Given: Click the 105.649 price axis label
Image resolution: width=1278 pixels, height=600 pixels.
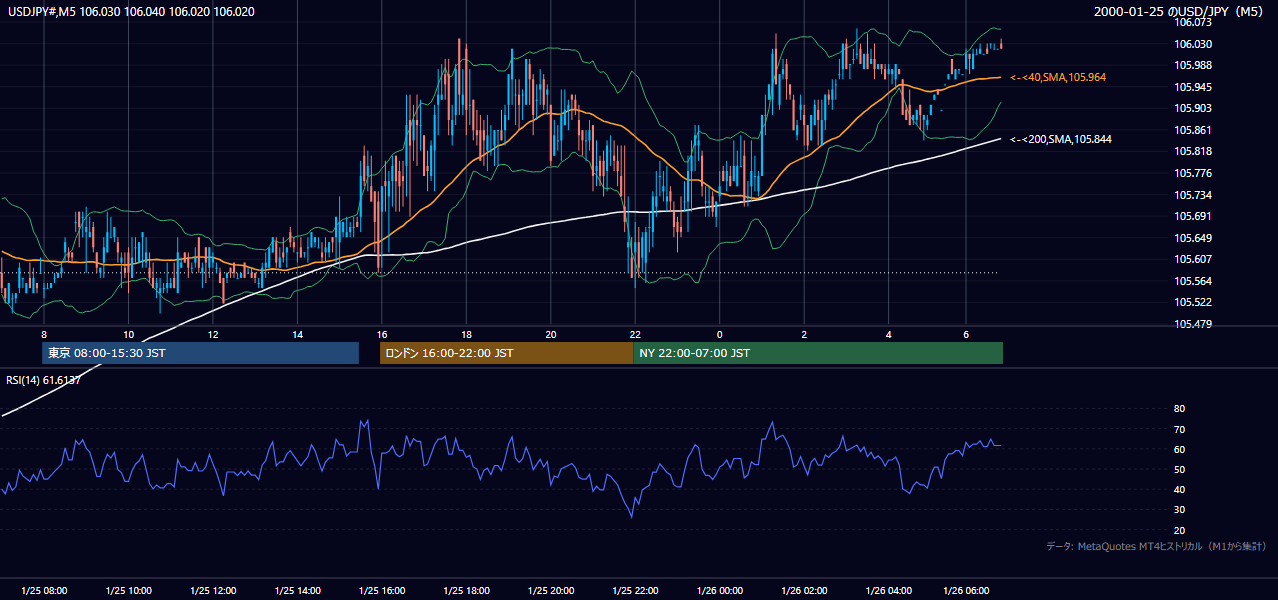Looking at the screenshot, I should click(1193, 238).
